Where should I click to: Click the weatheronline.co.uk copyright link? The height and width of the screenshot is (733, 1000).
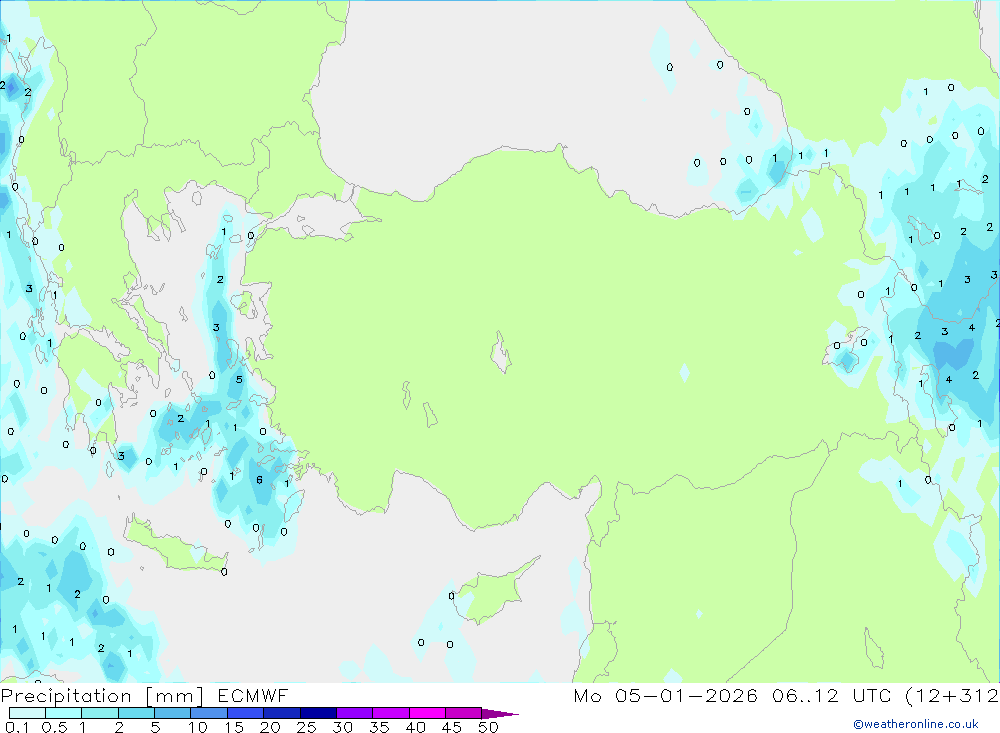(x=916, y=724)
